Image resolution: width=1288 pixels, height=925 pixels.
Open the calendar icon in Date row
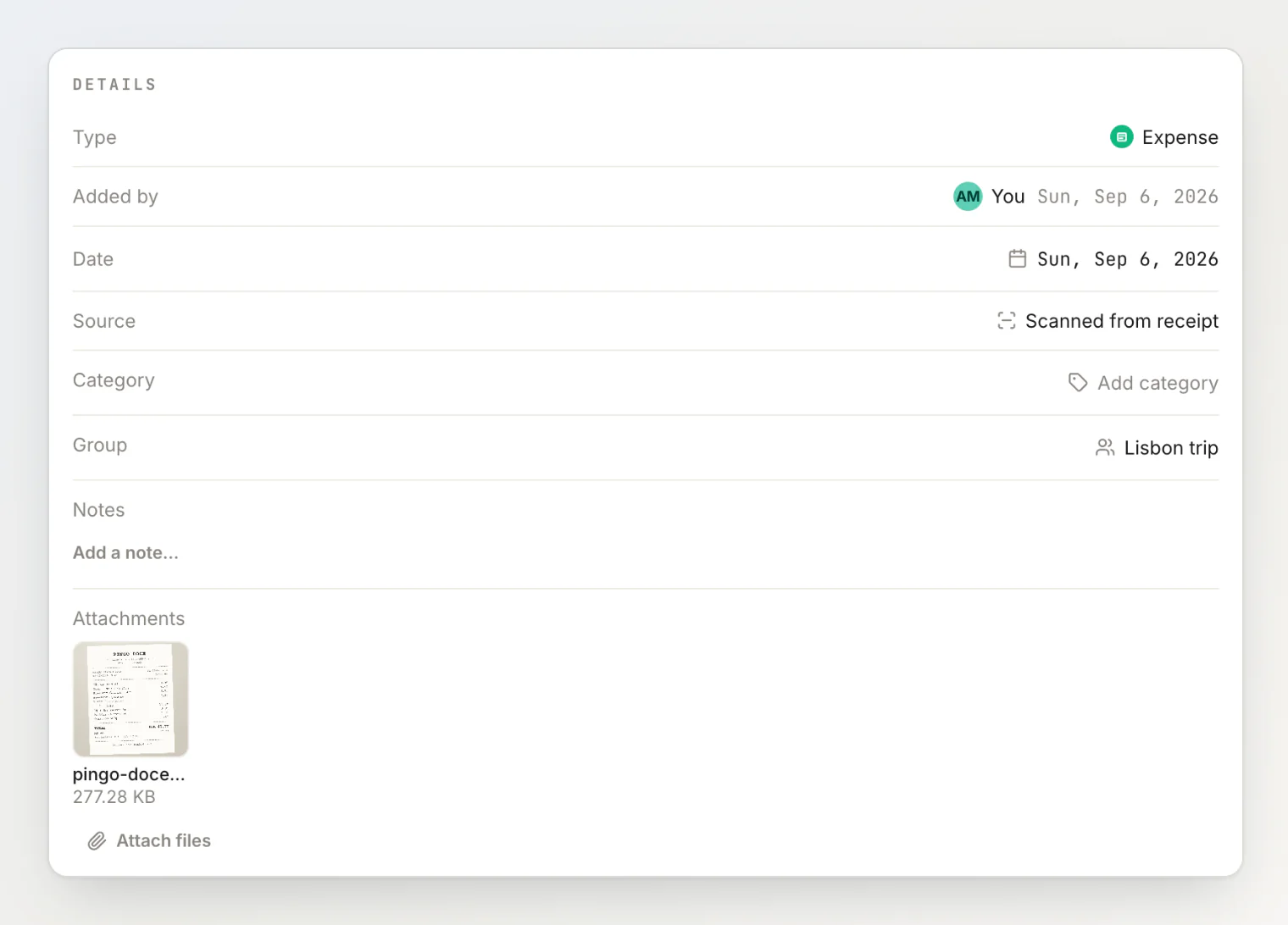[x=1017, y=258]
